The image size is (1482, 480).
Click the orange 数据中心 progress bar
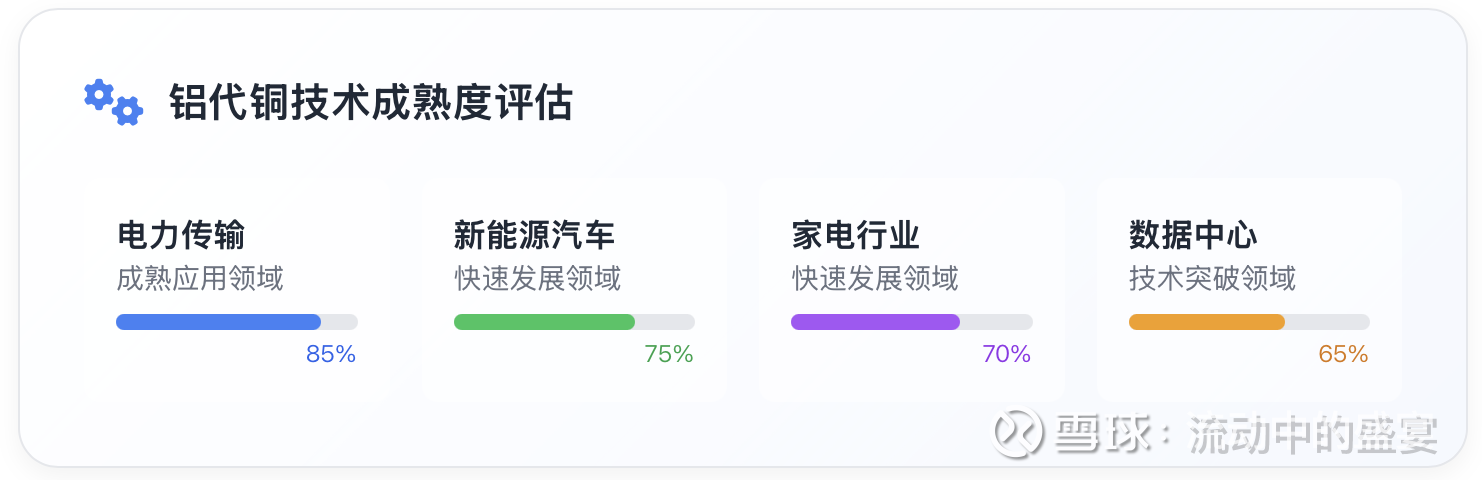pos(1206,322)
